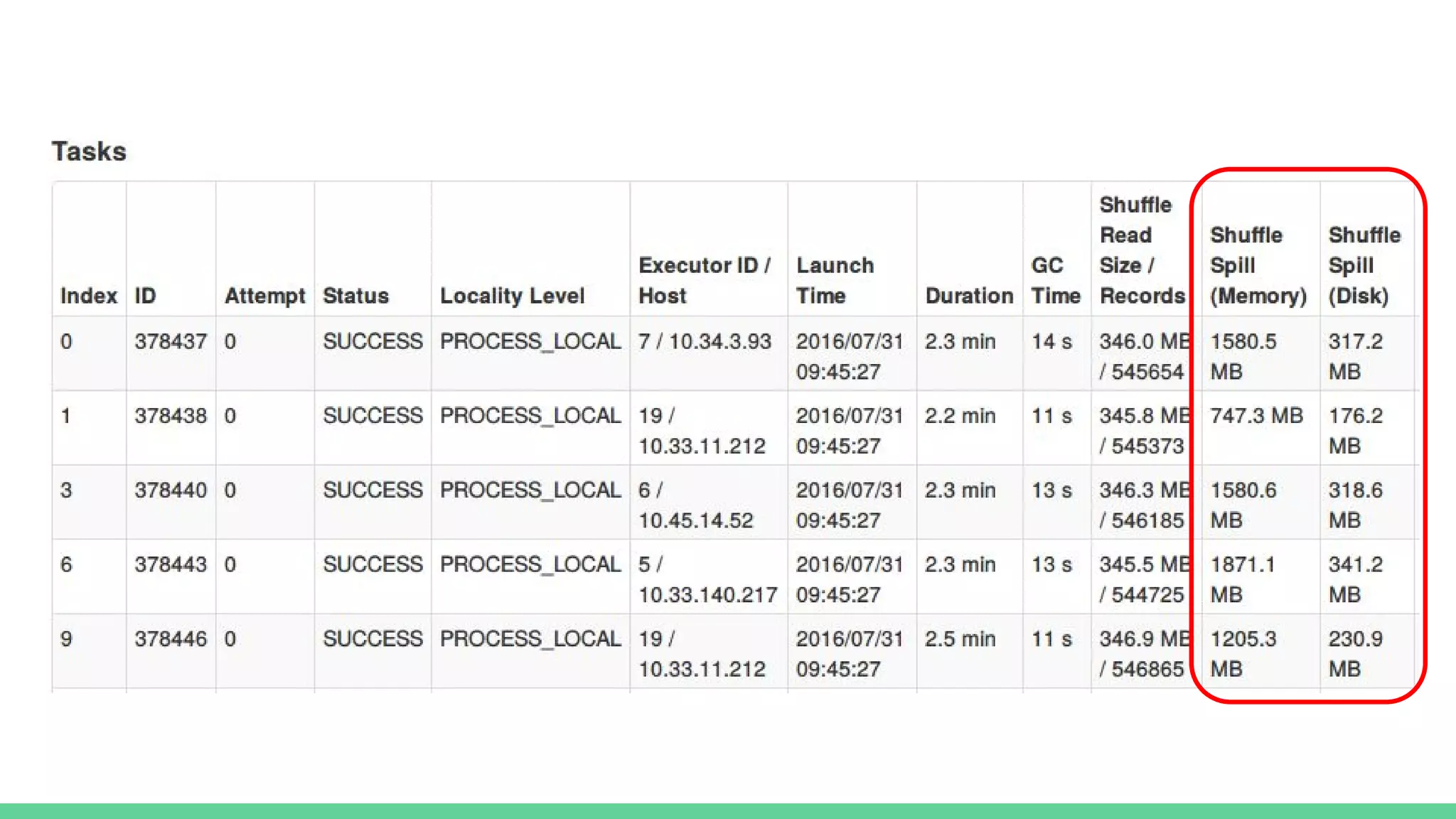Select task ID 378437 cell
This screenshot has height=819, width=1456.
tap(171, 341)
